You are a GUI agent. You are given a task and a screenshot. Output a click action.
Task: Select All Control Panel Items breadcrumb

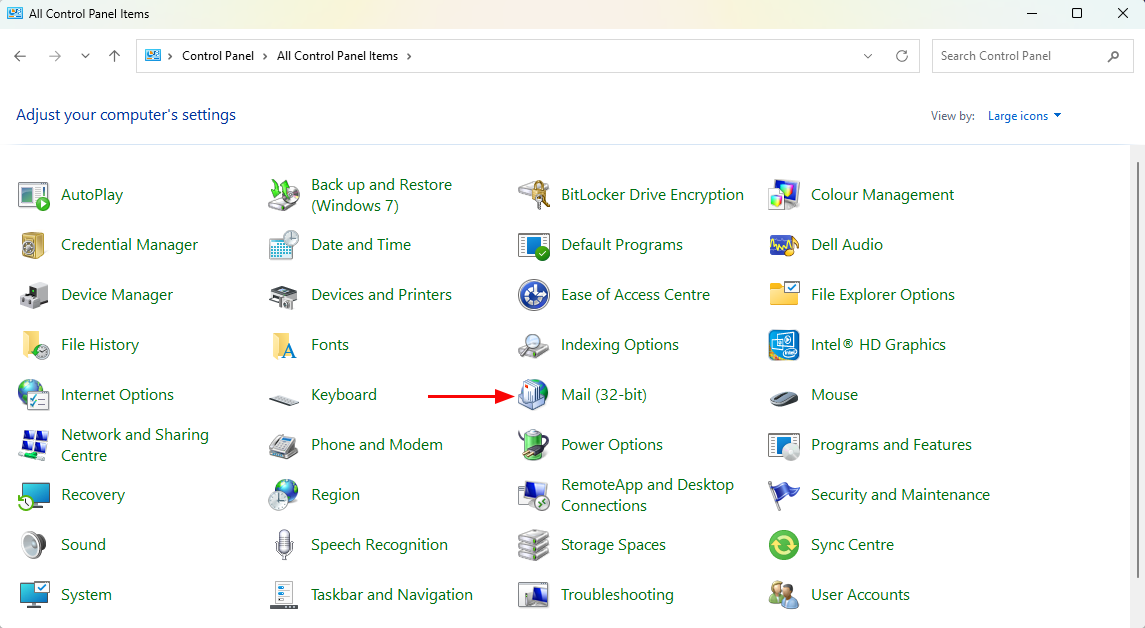[x=337, y=56]
